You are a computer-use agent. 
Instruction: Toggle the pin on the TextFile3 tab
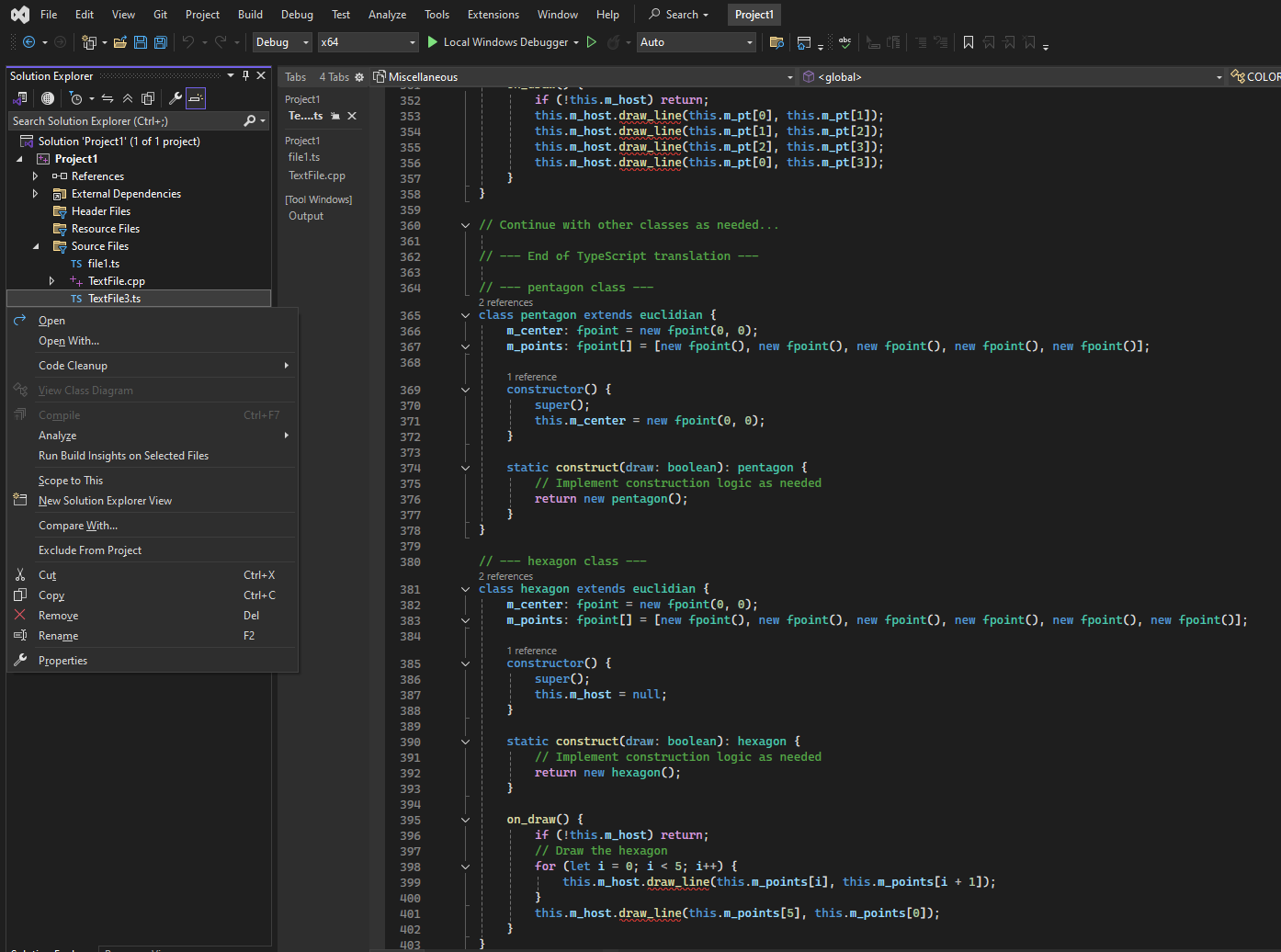pyautogui.click(x=335, y=116)
